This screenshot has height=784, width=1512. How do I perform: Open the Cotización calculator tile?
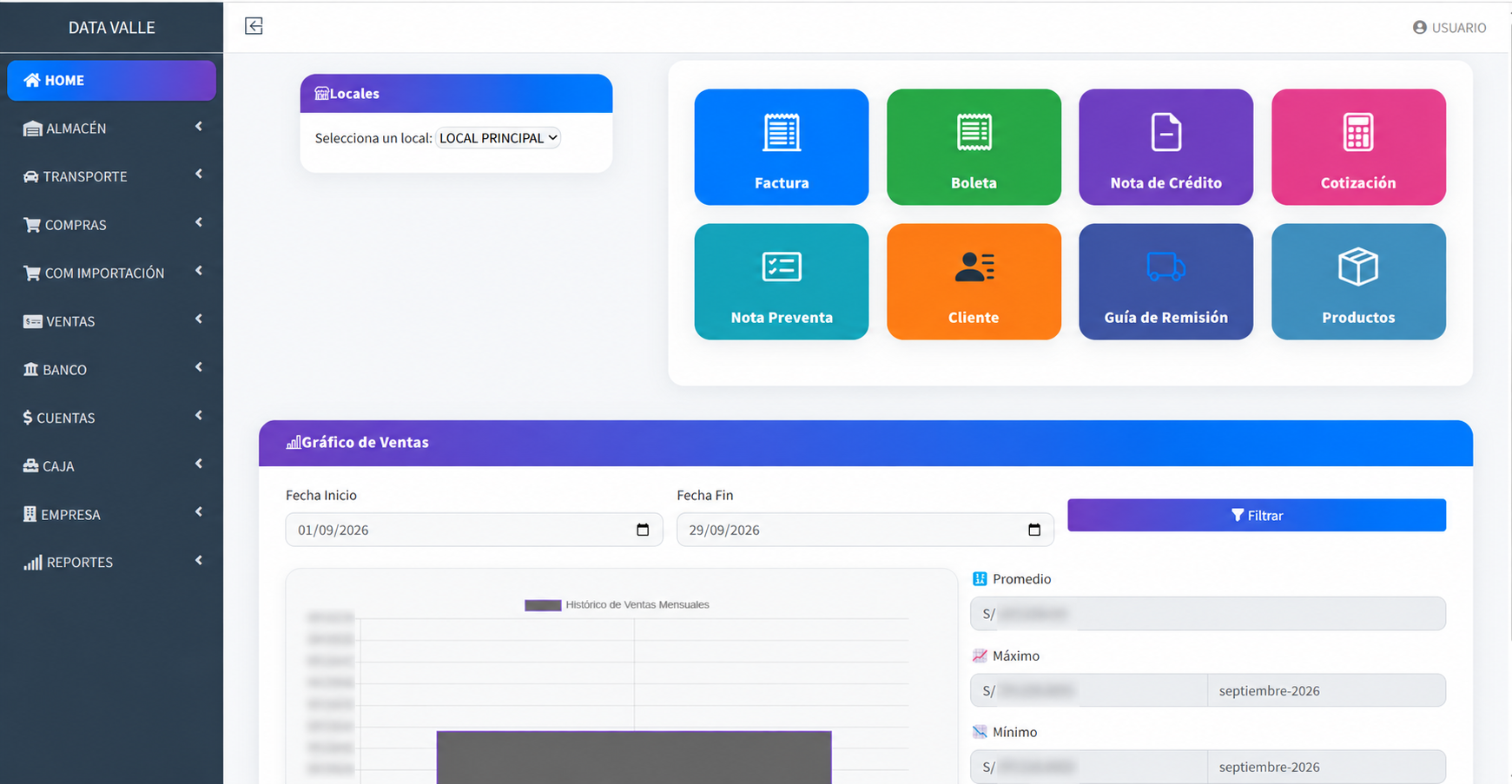tap(1358, 147)
